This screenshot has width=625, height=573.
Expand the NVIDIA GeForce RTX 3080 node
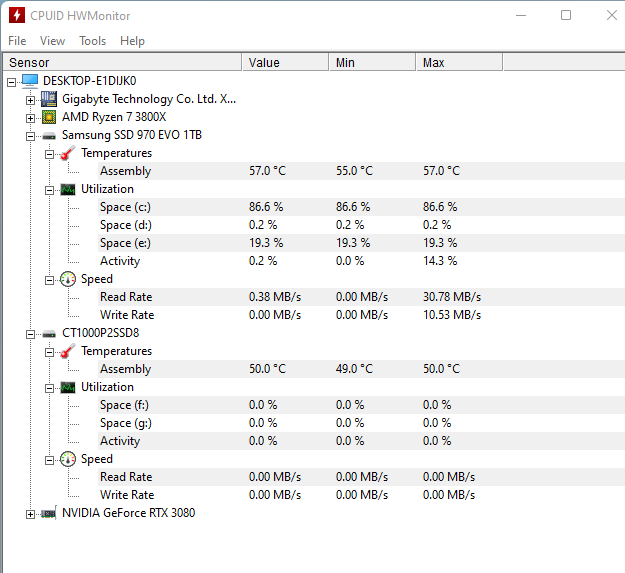(x=30, y=514)
